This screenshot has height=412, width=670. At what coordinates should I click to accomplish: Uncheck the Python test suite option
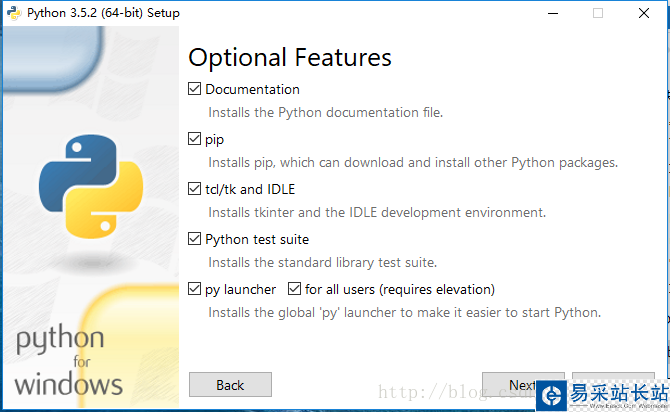(195, 239)
